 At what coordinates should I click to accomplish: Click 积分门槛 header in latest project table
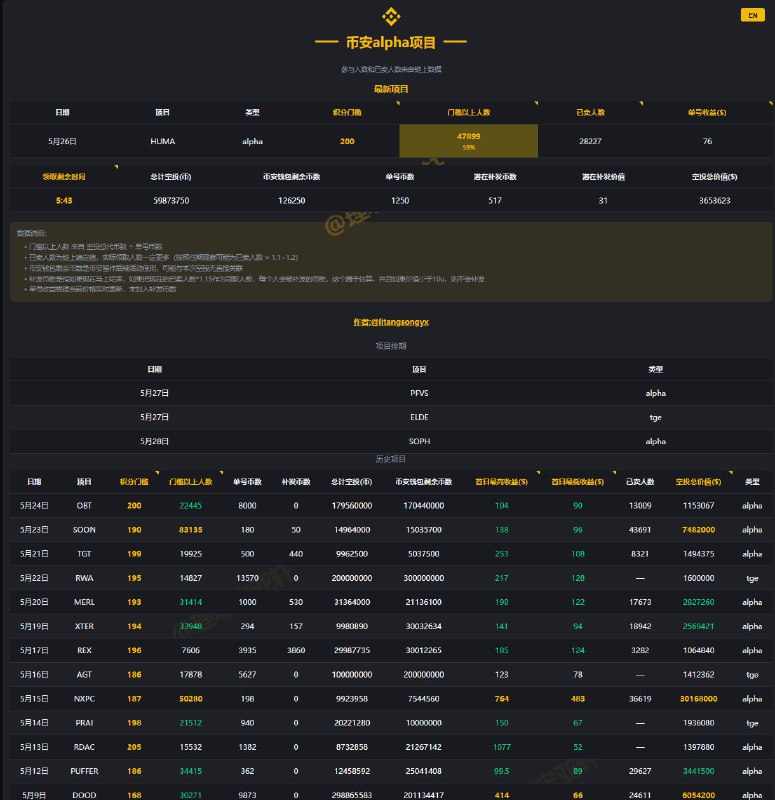pos(347,112)
